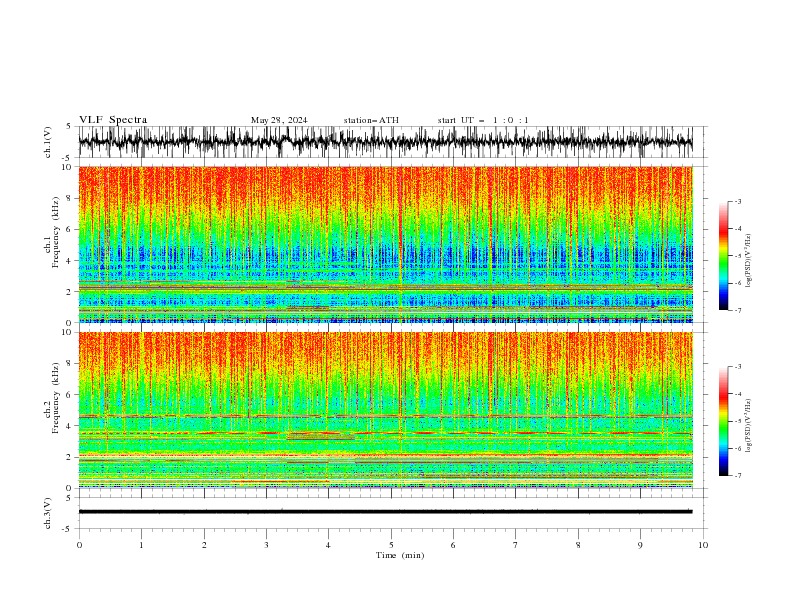Click the ch.2 frequency axis "8" tick label
Screen dimensions: 792x612
coord(70,364)
